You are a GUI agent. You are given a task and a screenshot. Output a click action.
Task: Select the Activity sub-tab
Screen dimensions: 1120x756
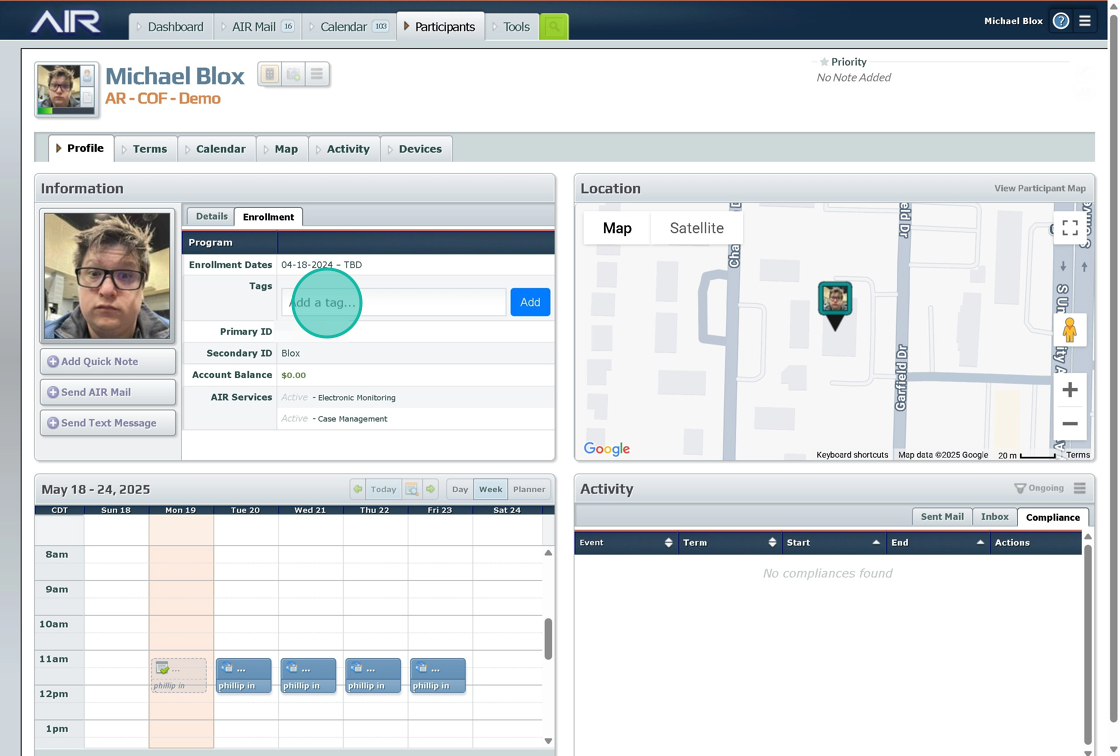(344, 149)
